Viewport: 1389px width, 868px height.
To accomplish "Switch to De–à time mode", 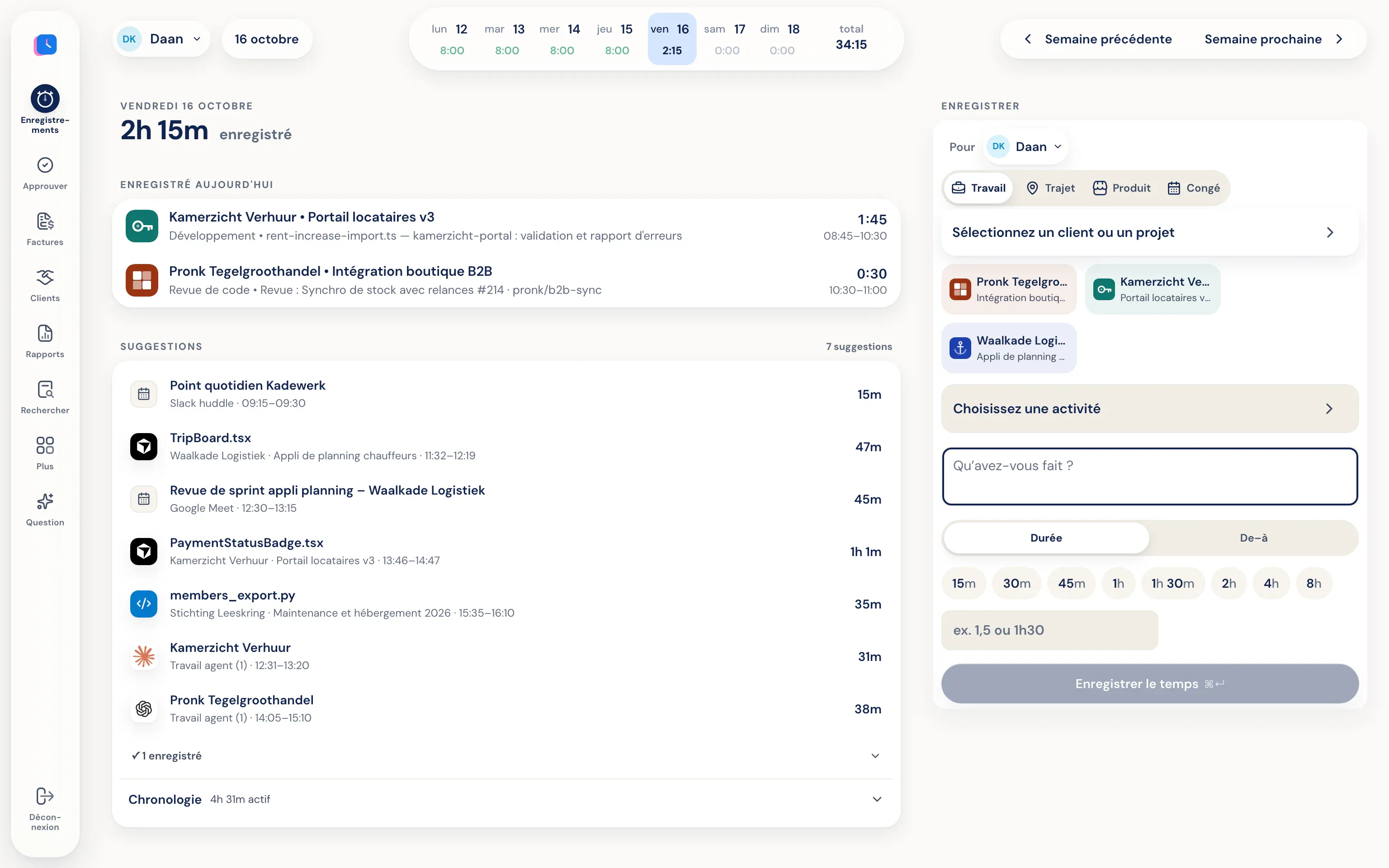I will [x=1253, y=538].
